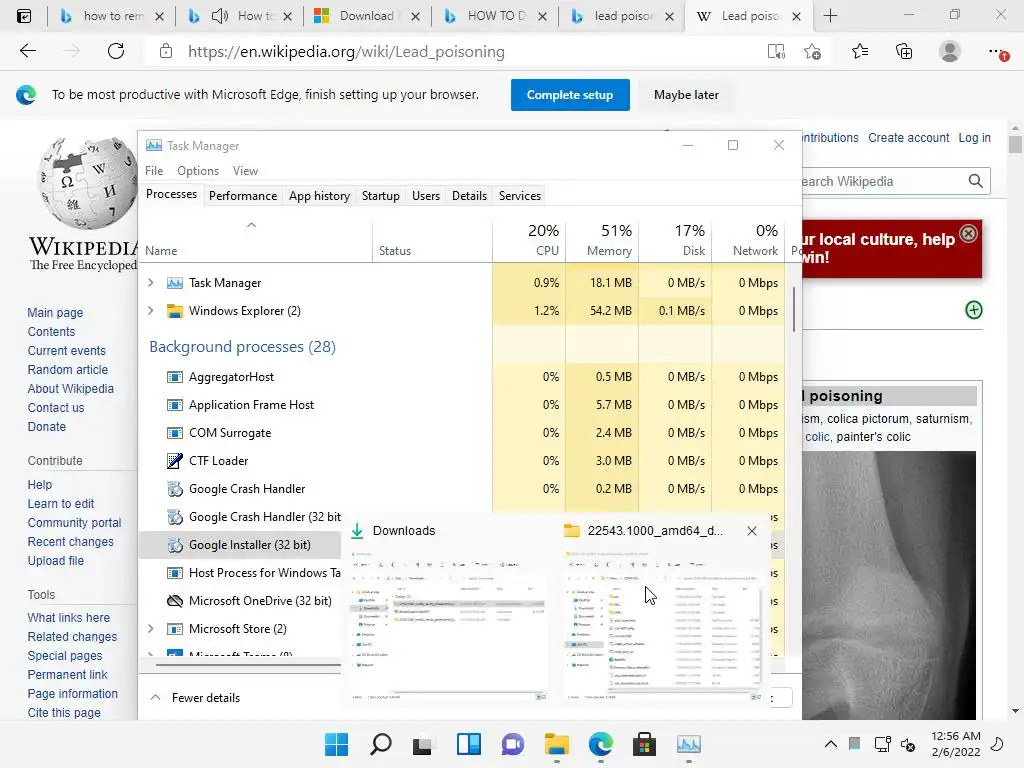Screen dimensions: 1024x768
Task: Switch to Microsoft Edge from taskbar
Action: [x=601, y=744]
